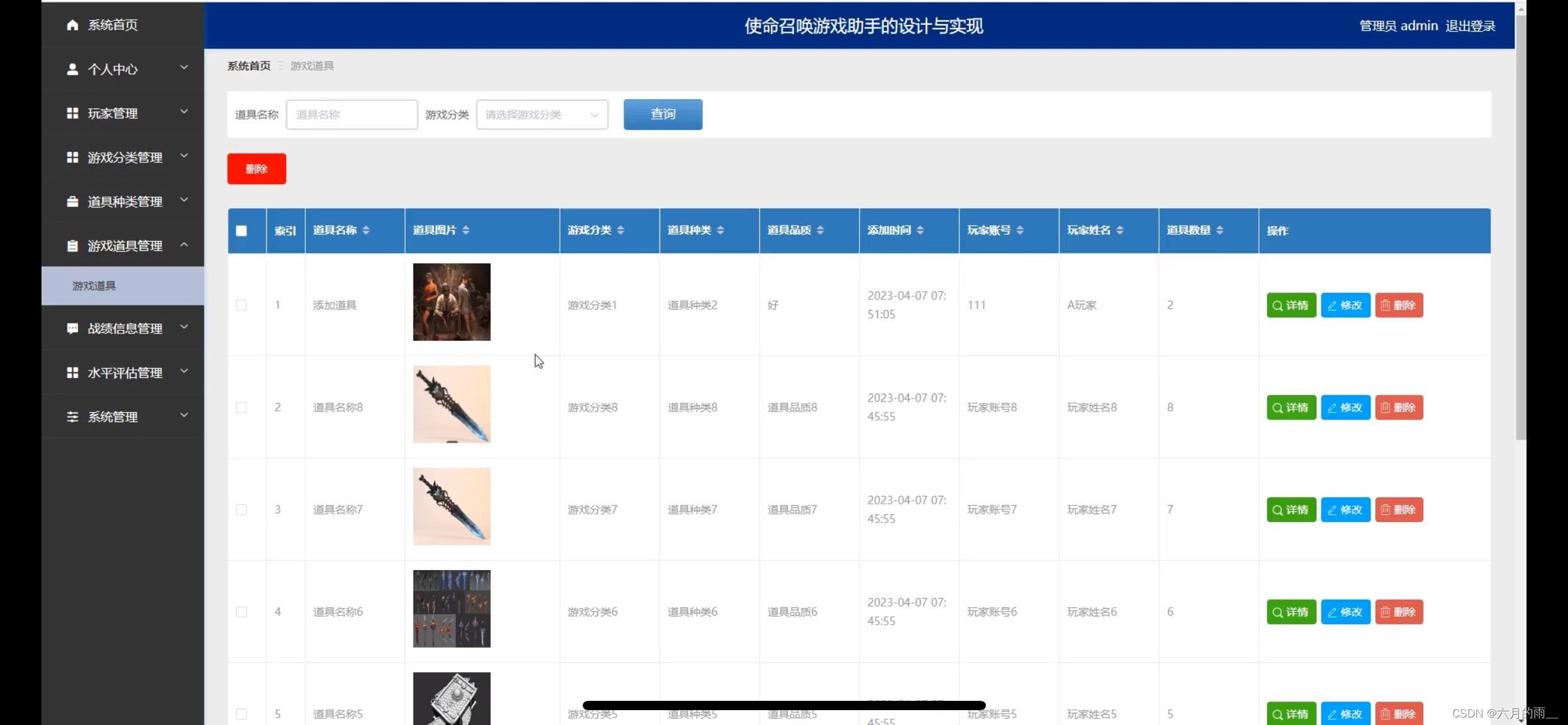Viewport: 1568px width, 725px height.
Task: Click 删除 for row 道具名称8
Action: (1399, 408)
